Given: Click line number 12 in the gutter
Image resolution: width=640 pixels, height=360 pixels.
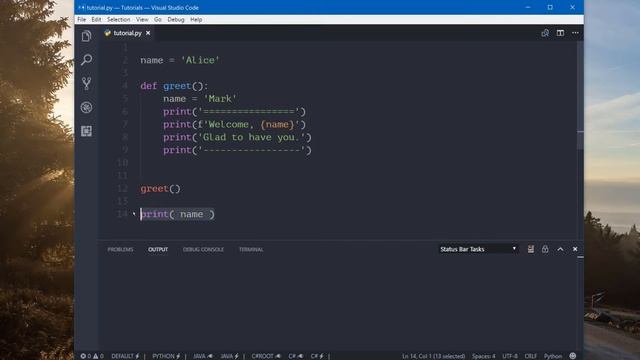Looking at the screenshot, I should [122, 189].
